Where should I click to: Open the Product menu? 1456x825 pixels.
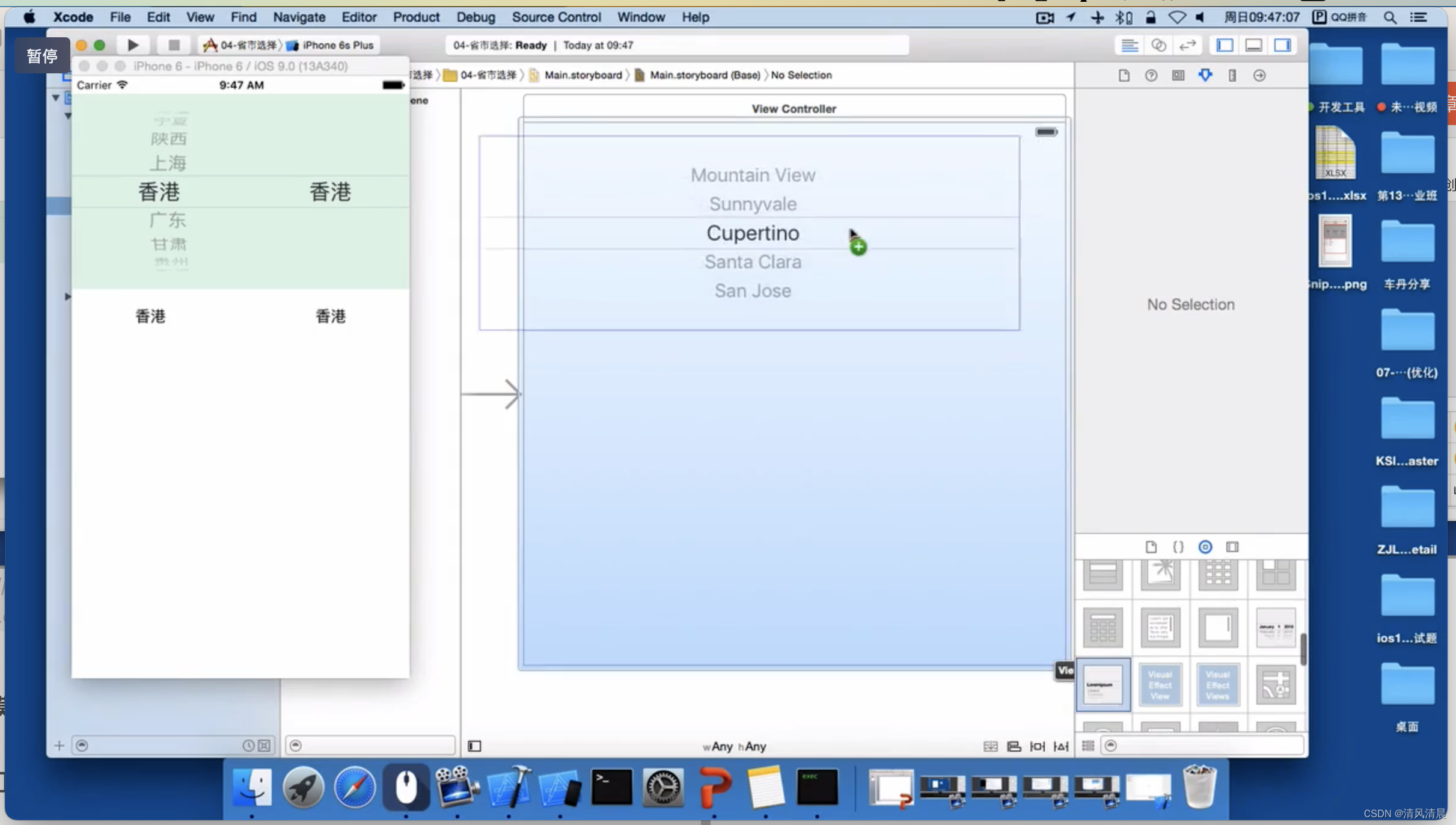click(416, 17)
